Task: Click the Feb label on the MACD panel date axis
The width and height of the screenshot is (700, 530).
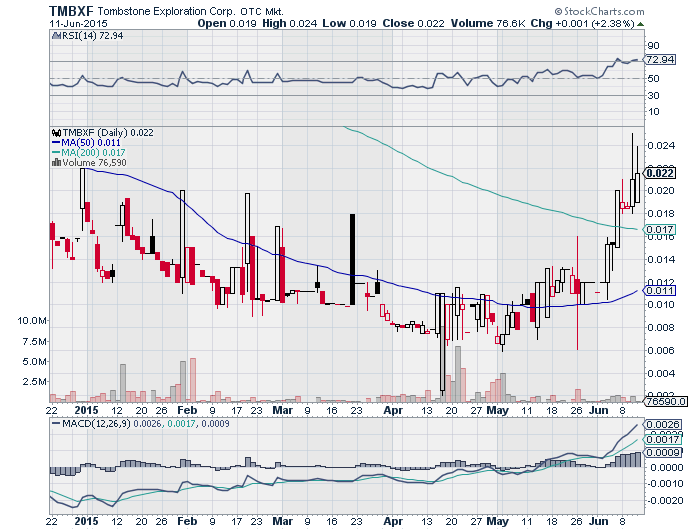Action: click(187, 522)
